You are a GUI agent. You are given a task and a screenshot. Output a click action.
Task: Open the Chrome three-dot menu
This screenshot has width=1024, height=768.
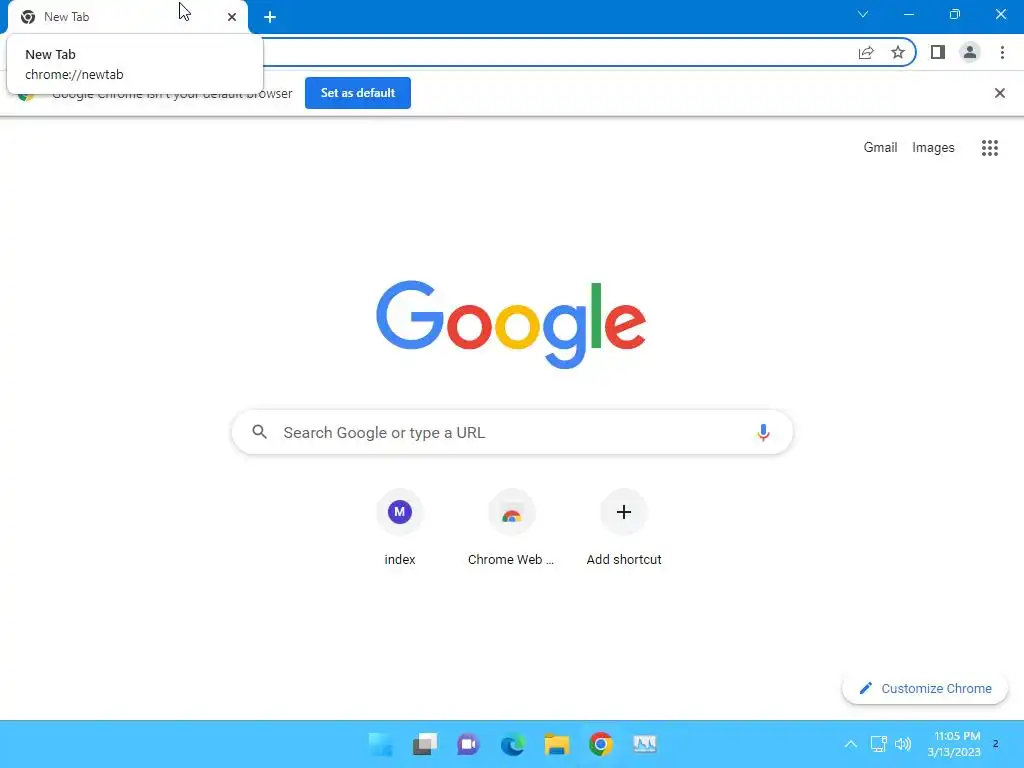point(1002,52)
